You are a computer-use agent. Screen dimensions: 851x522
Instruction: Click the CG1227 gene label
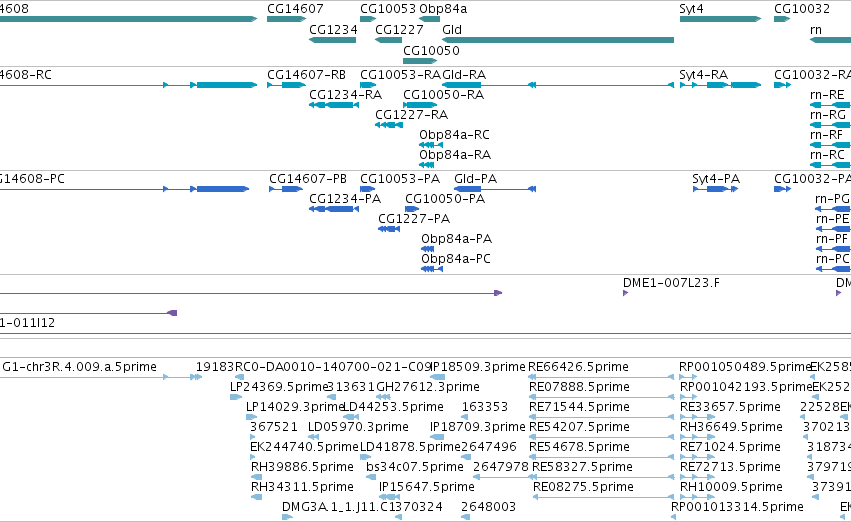[x=399, y=29]
